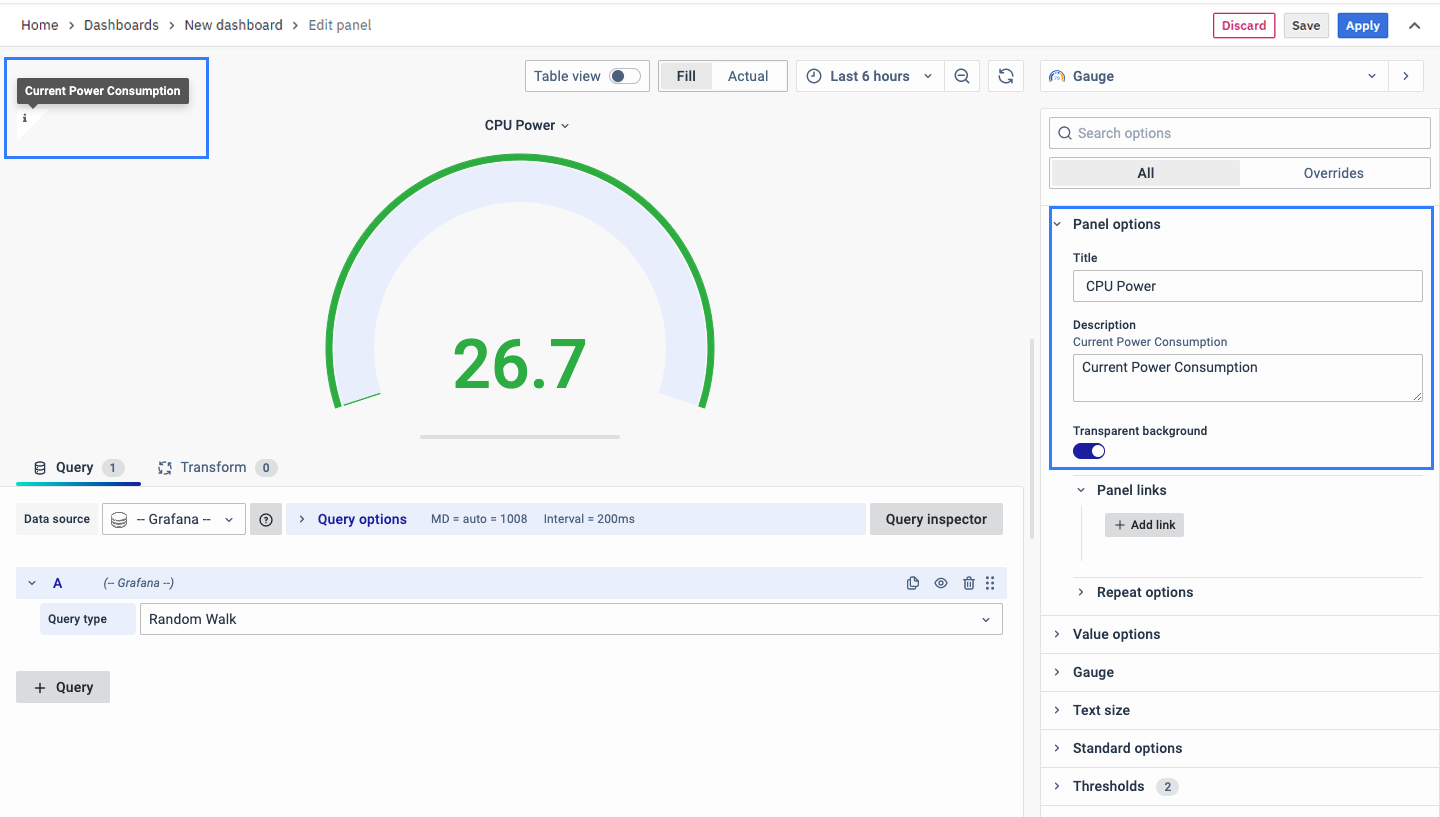Click the Apply button
Screen dimensions: 1440x817
tap(1362, 26)
